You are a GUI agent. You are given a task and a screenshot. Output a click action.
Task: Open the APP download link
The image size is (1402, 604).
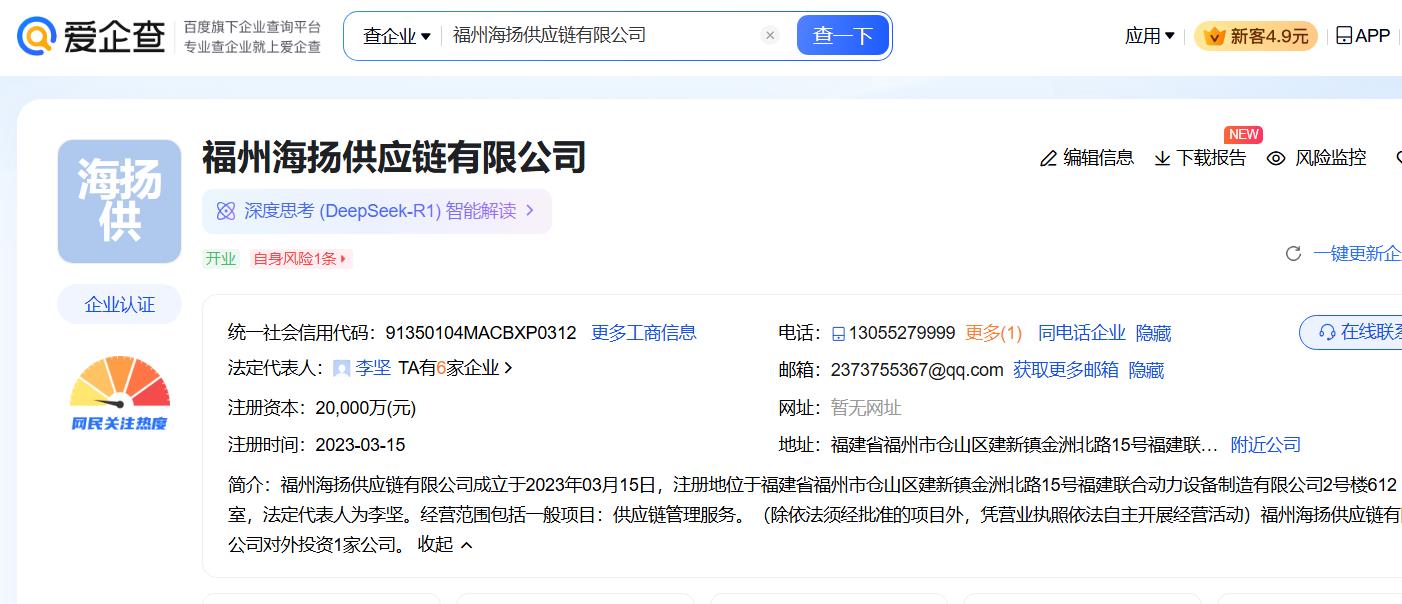1362,36
